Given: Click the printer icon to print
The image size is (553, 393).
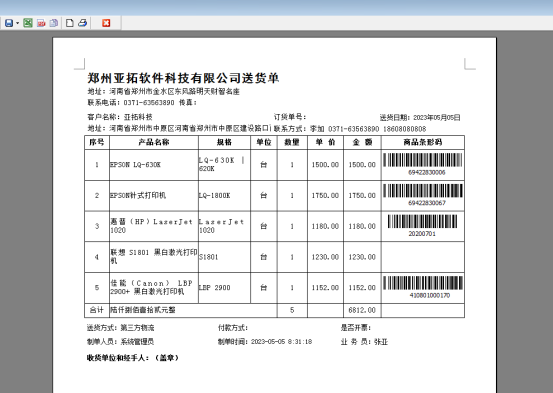Looking at the screenshot, I should coord(83,23).
